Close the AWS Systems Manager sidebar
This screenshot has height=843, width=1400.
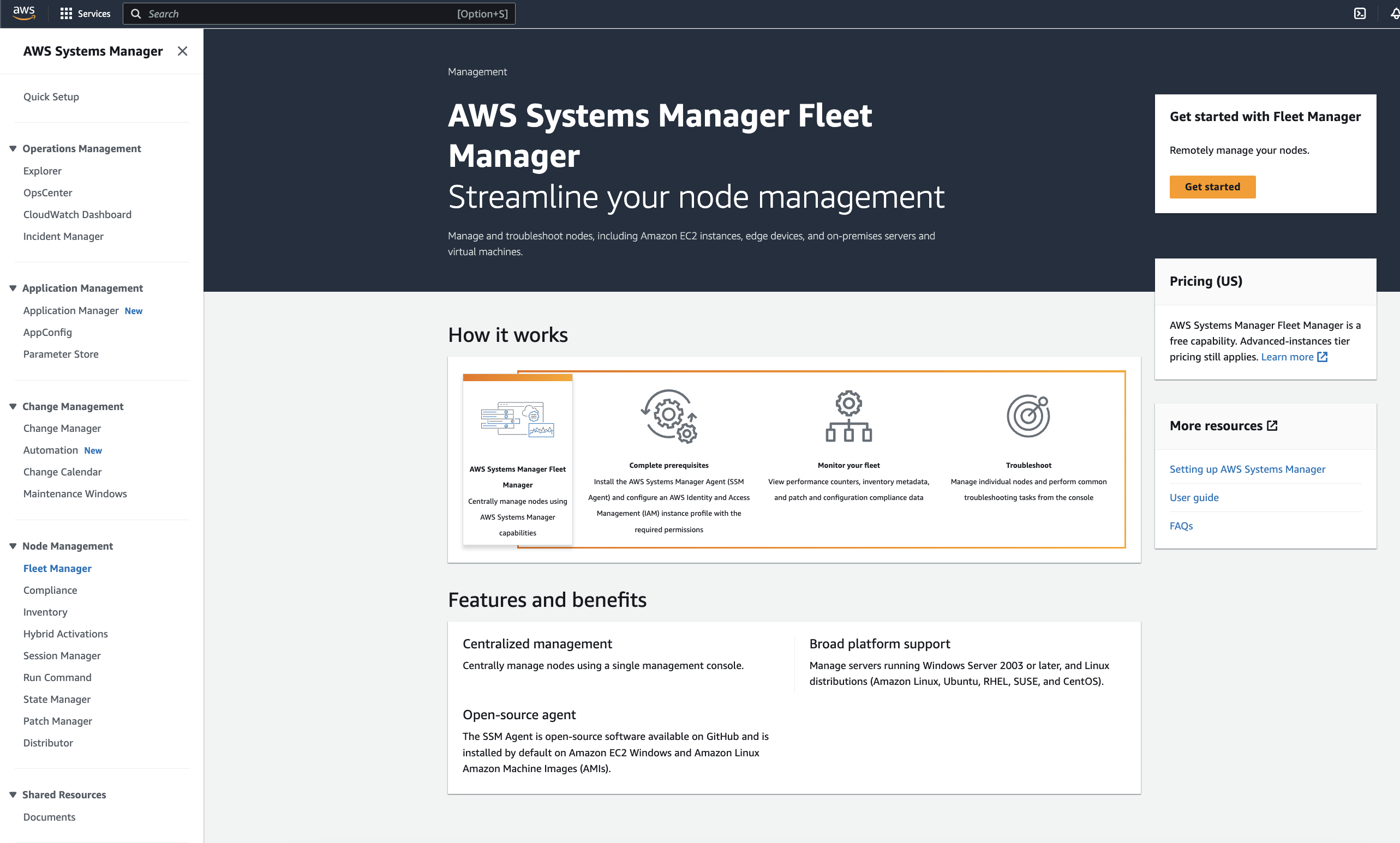(182, 51)
